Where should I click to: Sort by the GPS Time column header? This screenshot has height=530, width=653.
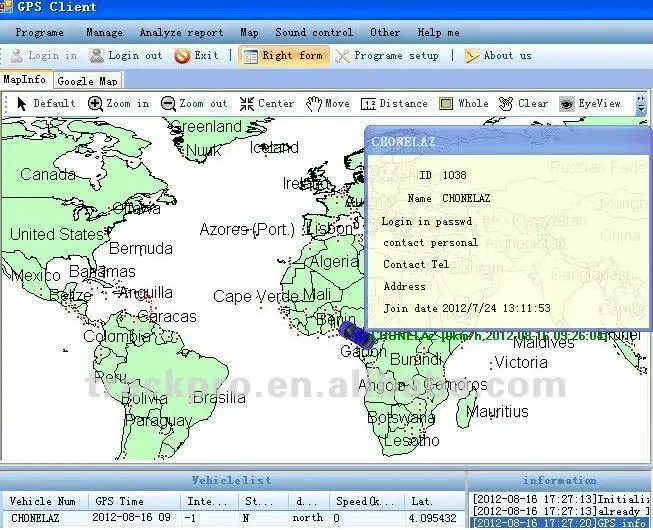[x=119, y=500]
